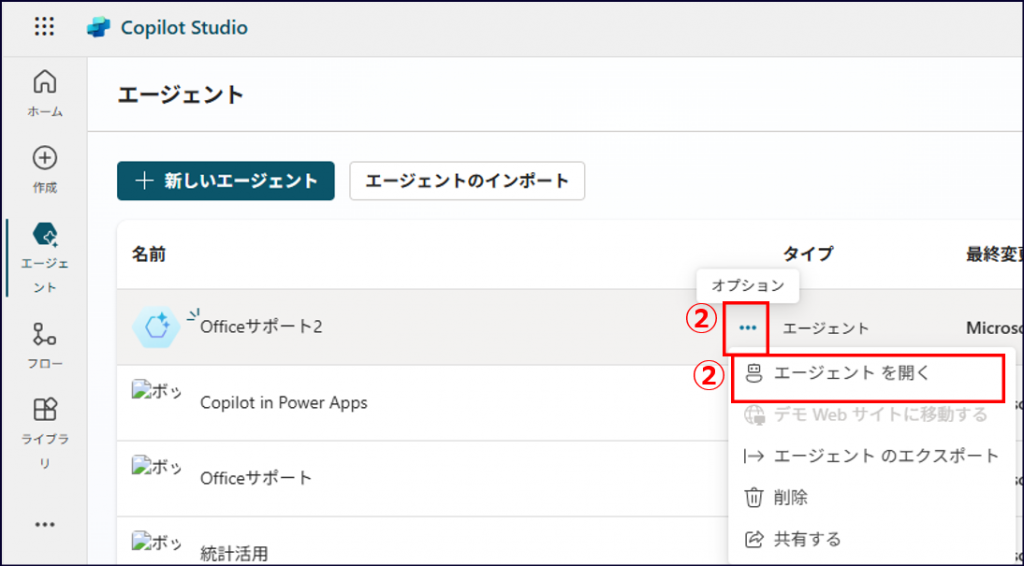Click the Officeサポート bot image
The image size is (1024, 566).
click(157, 466)
